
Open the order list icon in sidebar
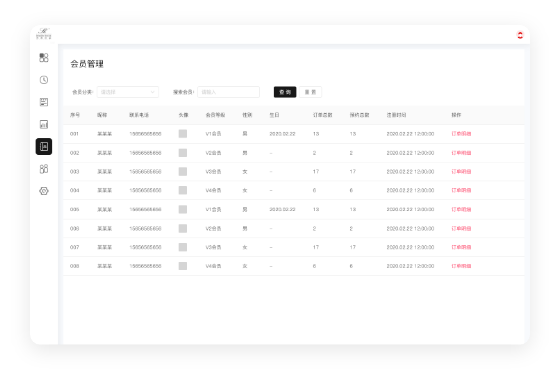pyautogui.click(x=44, y=102)
